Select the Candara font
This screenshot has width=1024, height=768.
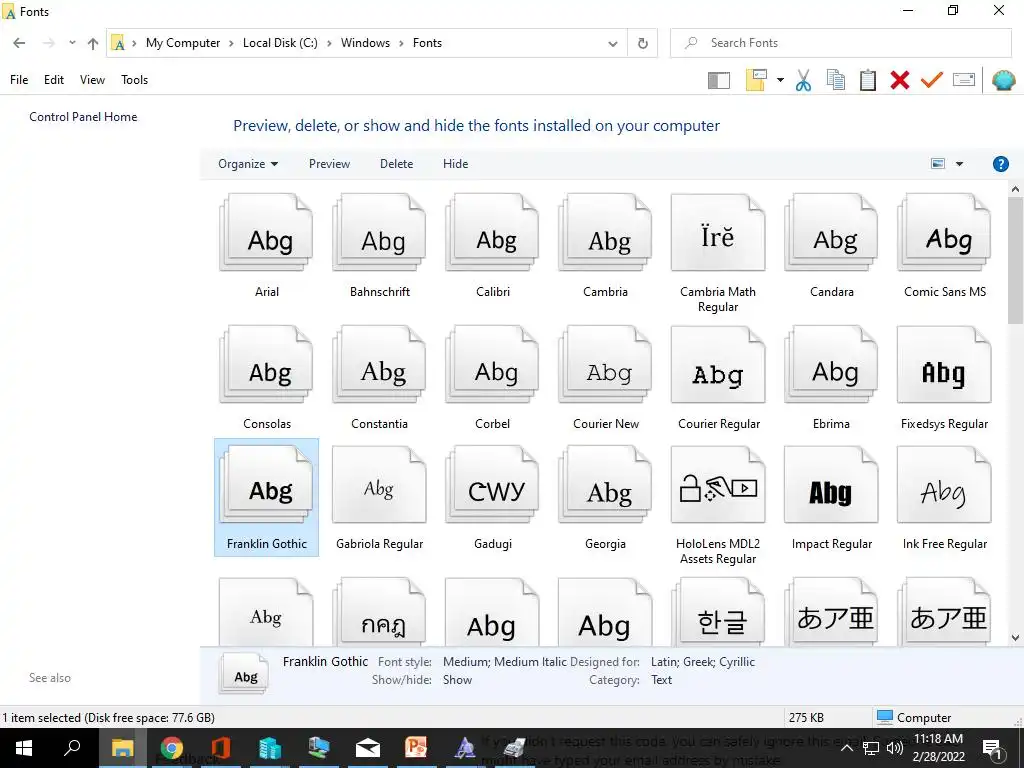pos(831,246)
